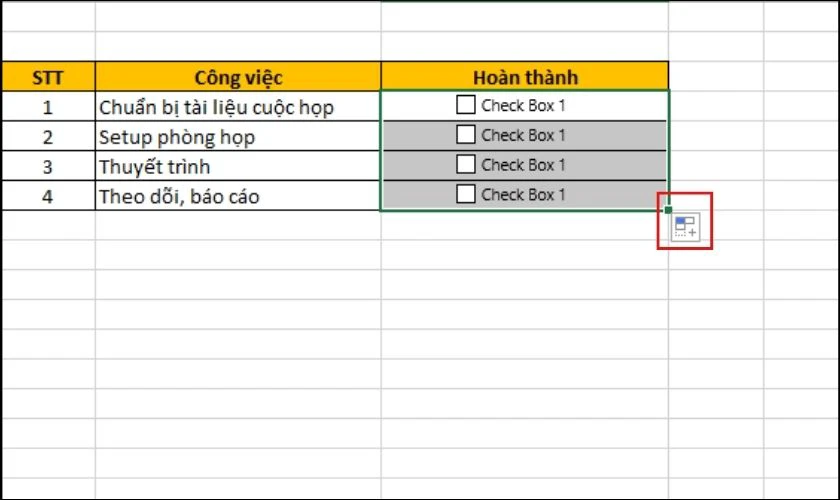Select the STT cell numbered 3

click(48, 166)
